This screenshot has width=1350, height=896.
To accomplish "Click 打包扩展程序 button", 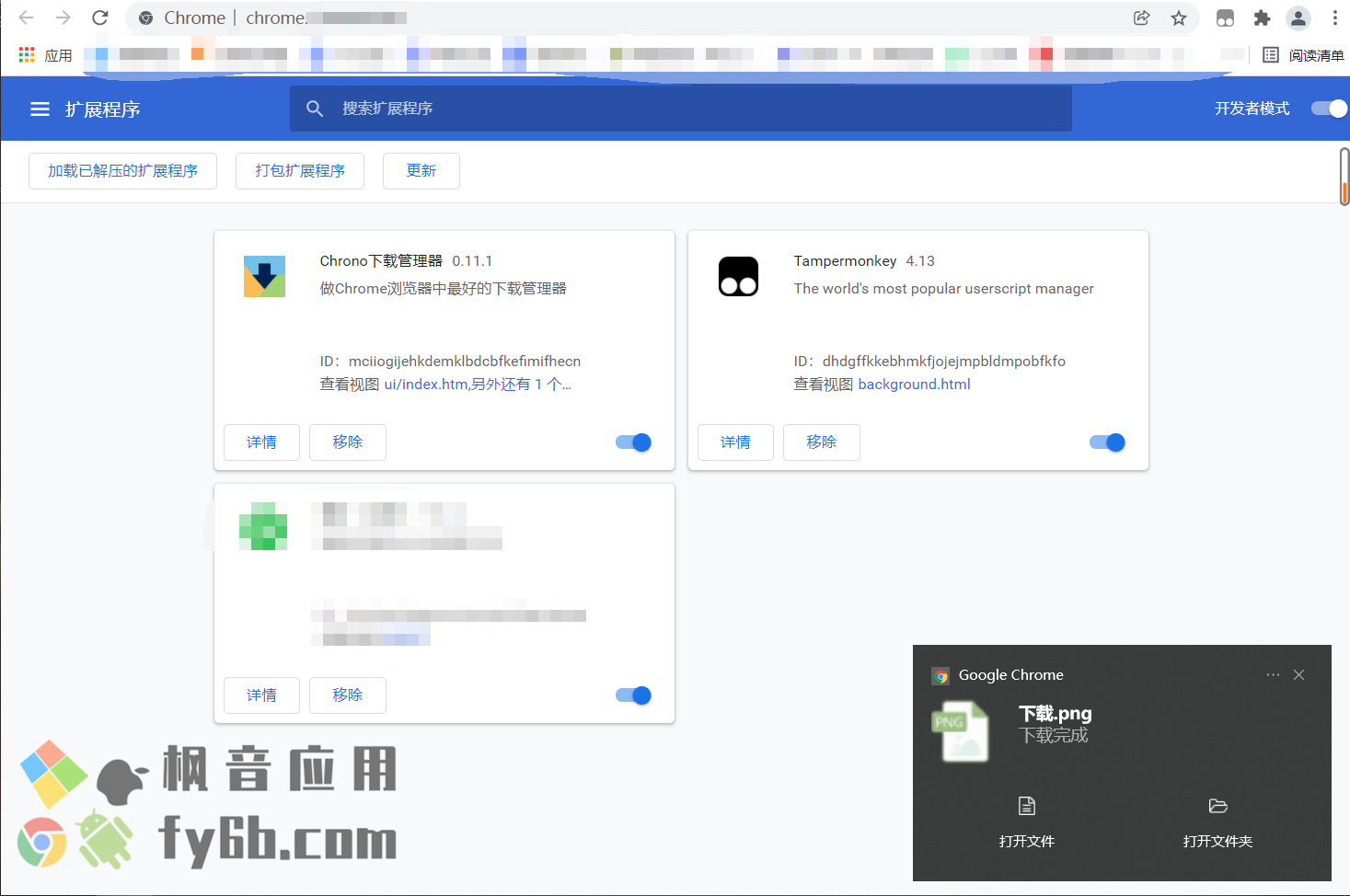I will tap(300, 171).
